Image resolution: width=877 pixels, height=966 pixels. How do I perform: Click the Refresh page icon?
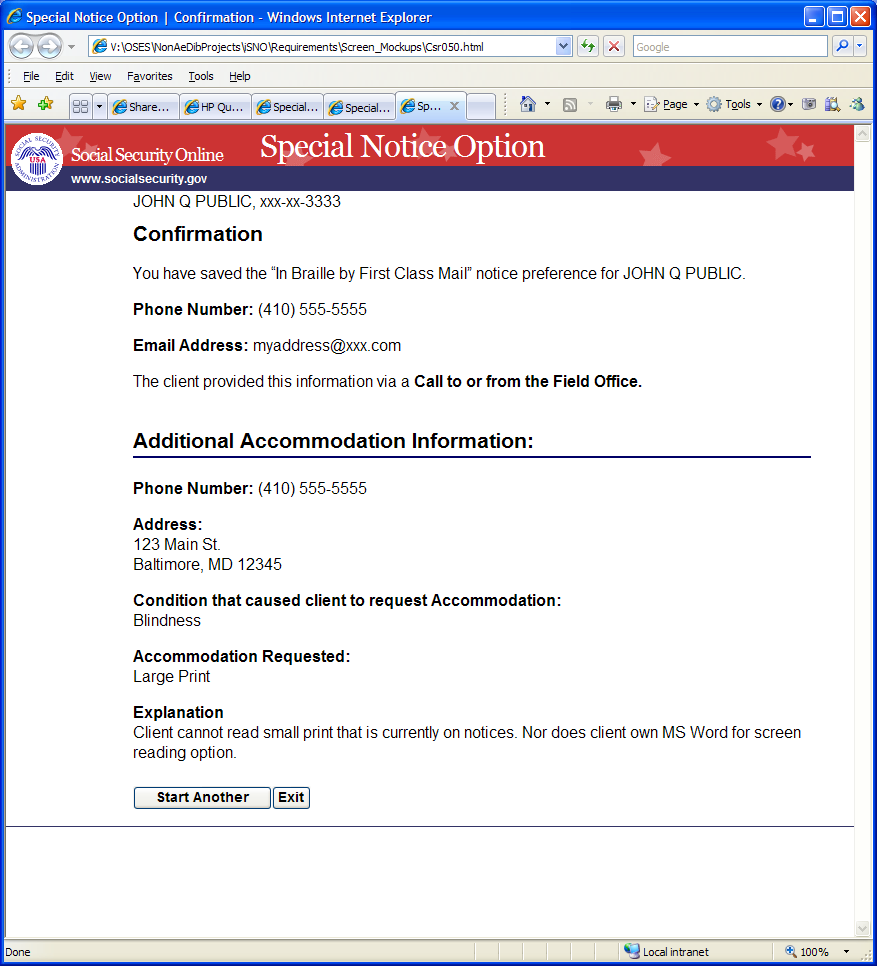click(x=588, y=46)
